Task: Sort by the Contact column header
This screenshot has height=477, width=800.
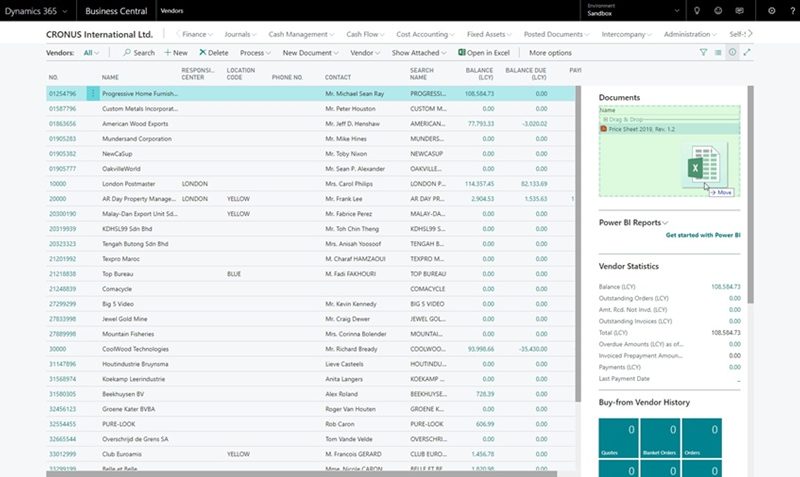Action: 338,78
